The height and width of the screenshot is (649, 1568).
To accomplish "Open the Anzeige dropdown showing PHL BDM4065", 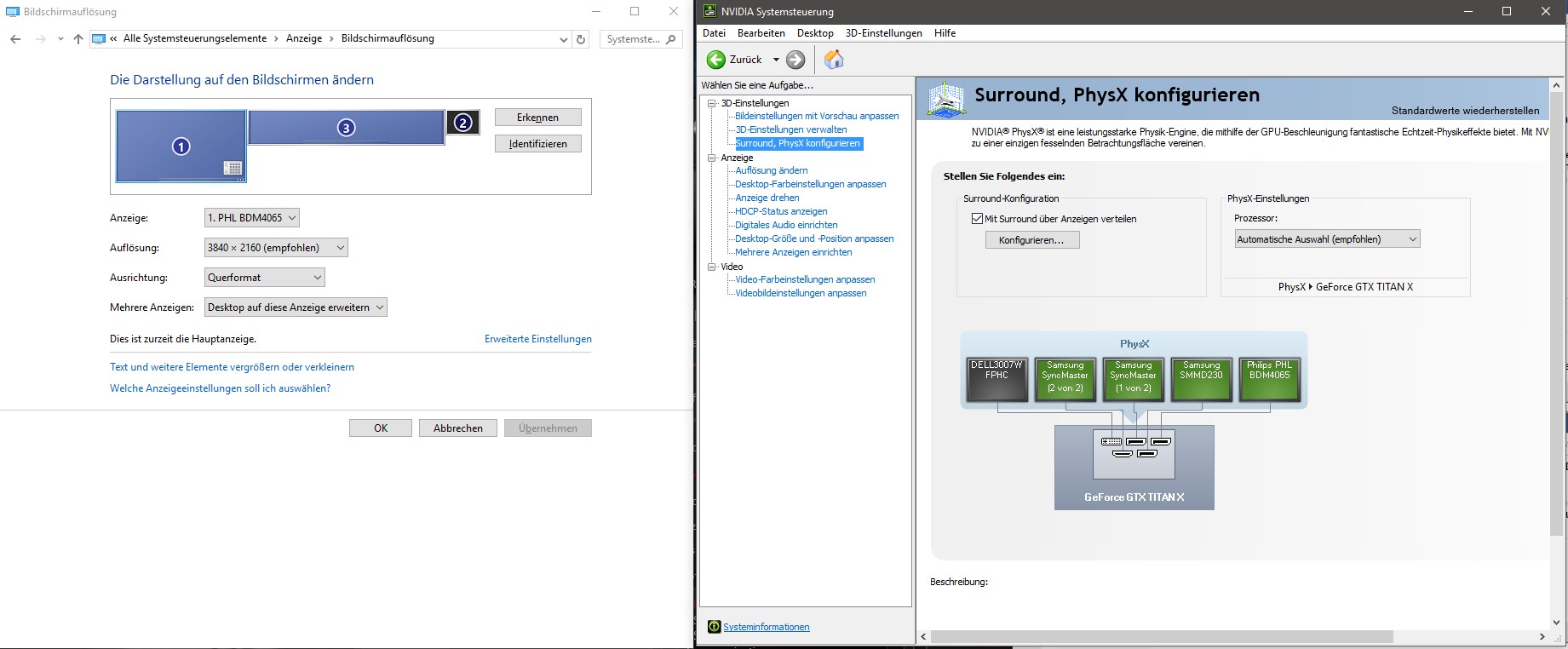I will pyautogui.click(x=252, y=218).
